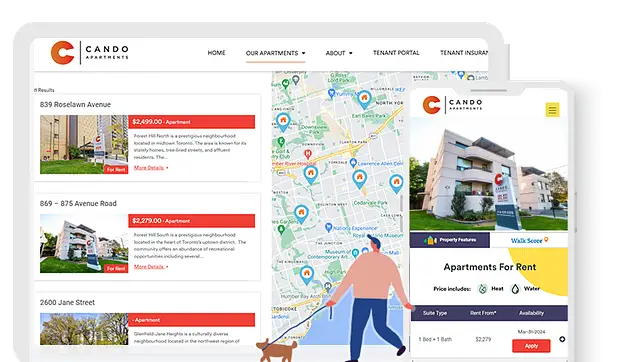Viewport: 638px width, 362px height.
Task: Click the phone's apartment building hero image
Action: [489, 175]
